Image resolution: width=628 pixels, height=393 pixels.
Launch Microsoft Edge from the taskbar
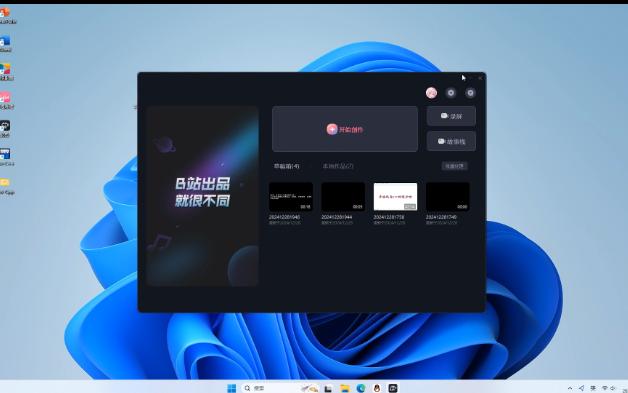click(361, 388)
